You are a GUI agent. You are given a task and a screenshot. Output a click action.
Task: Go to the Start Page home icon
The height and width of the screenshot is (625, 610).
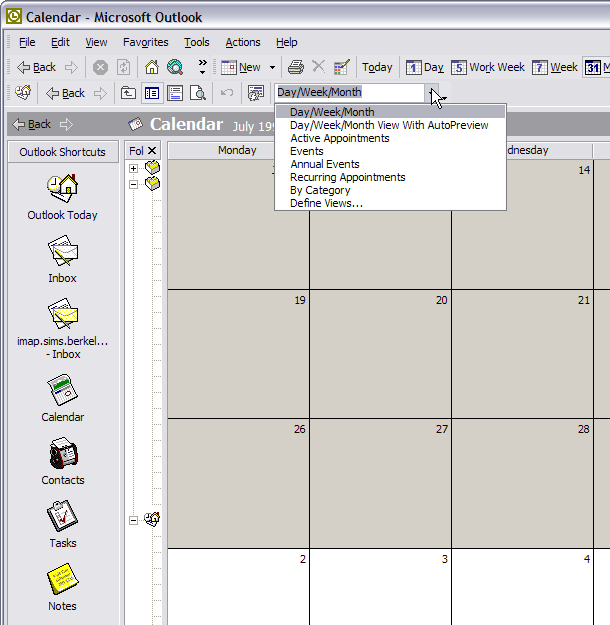pos(152,67)
